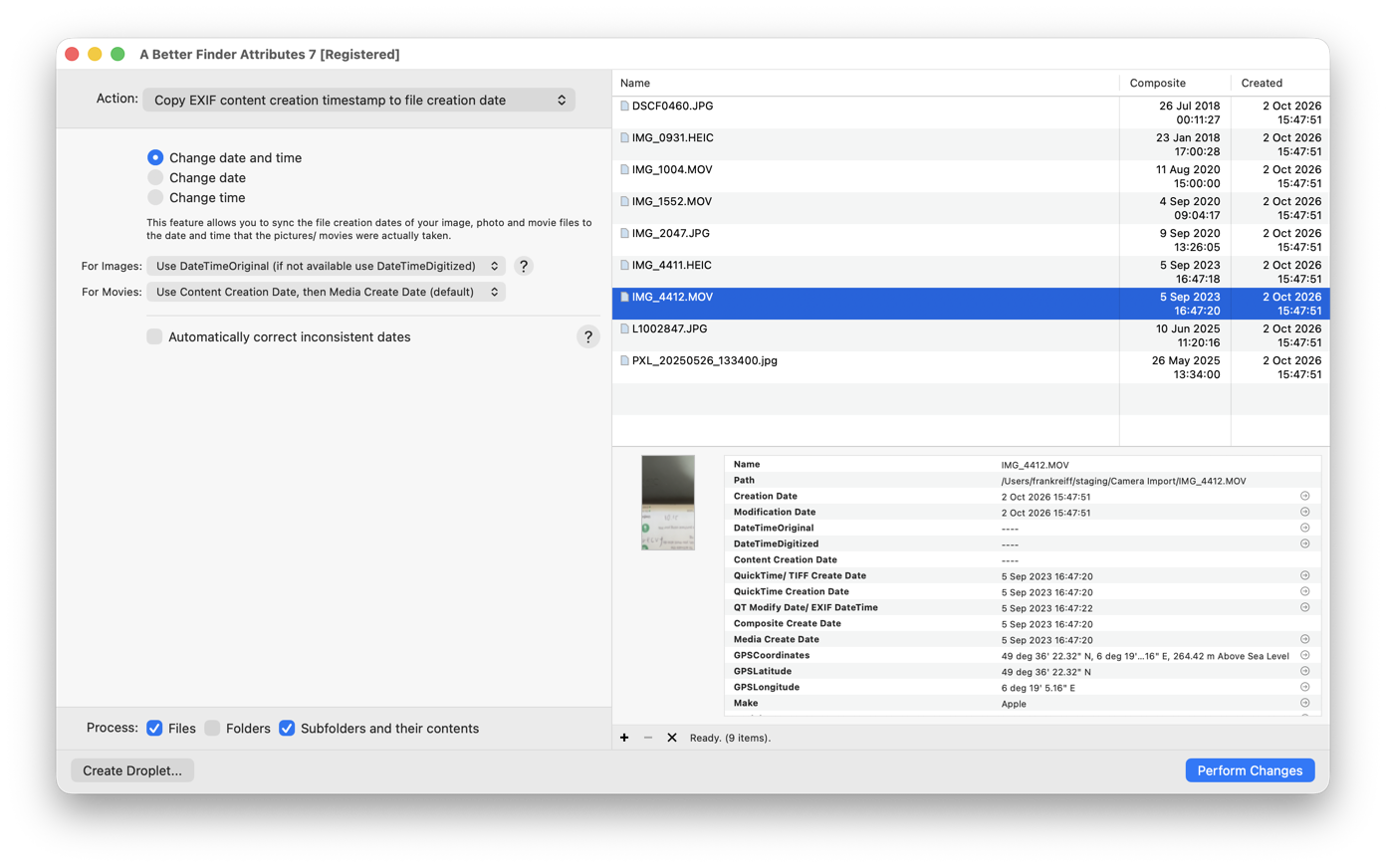This screenshot has height=868, width=1386.
Task: Click the arrow icon on QT Modify Date row
Action: click(x=1304, y=607)
